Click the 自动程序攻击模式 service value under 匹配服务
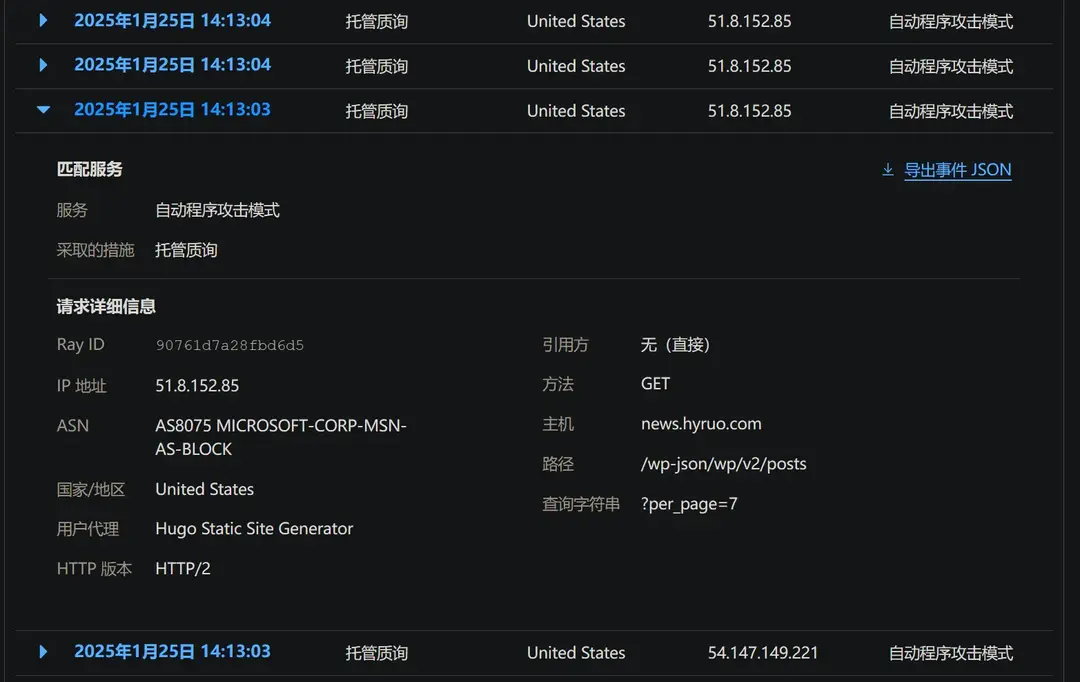This screenshot has height=682, width=1080. click(x=217, y=210)
